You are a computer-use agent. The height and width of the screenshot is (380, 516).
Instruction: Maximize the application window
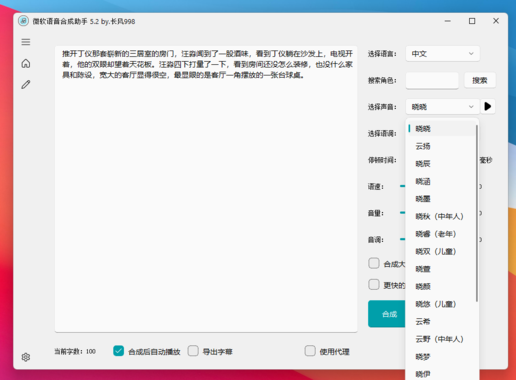click(472, 21)
